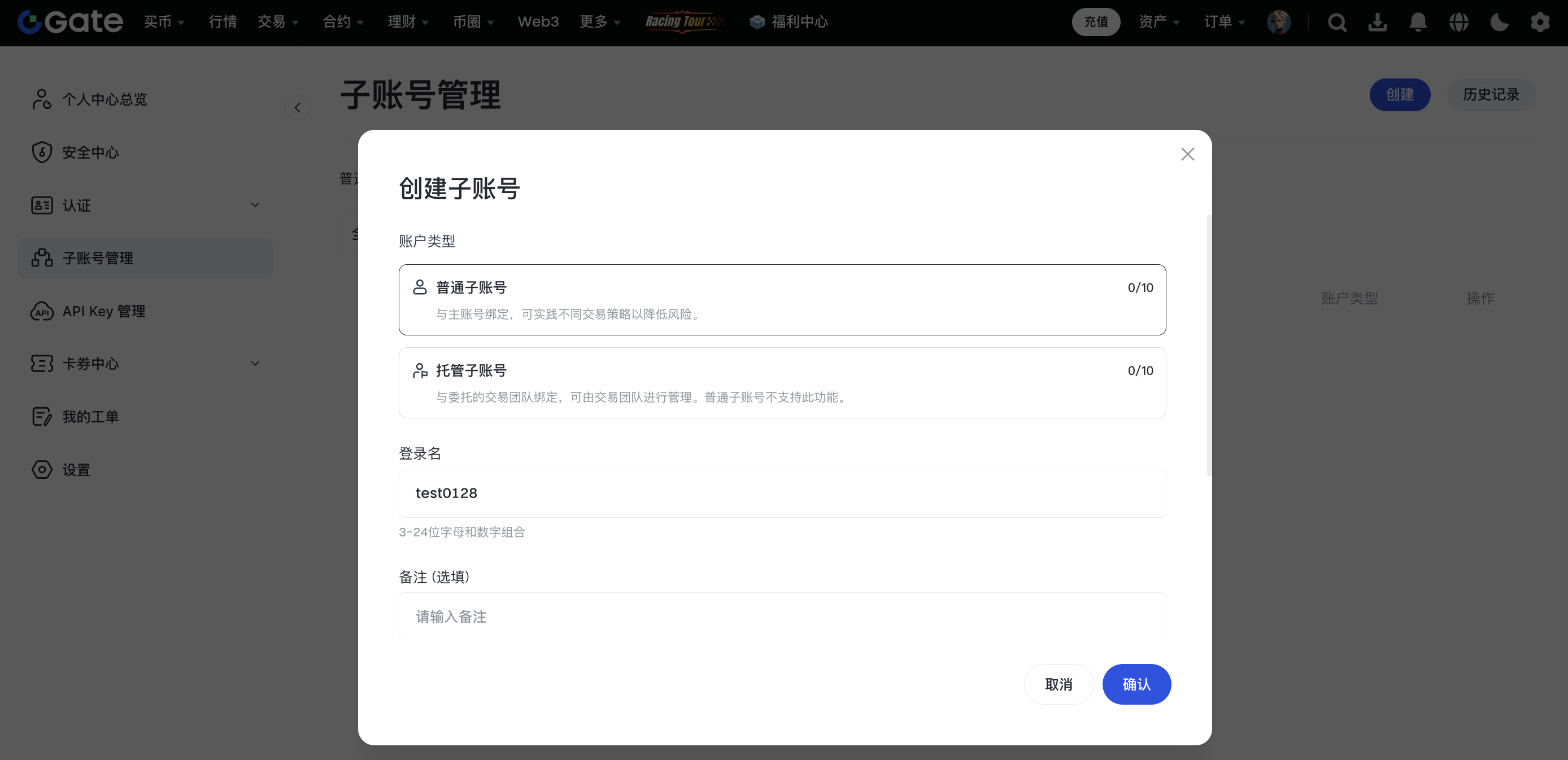The image size is (1568, 760).
Task: Select 普通子账号 account type
Action: pos(782,299)
